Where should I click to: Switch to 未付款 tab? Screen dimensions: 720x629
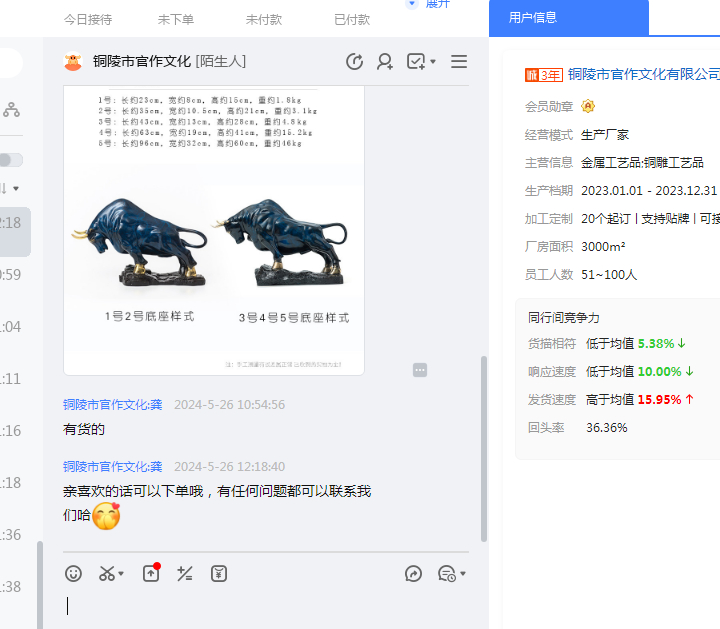coord(264,20)
